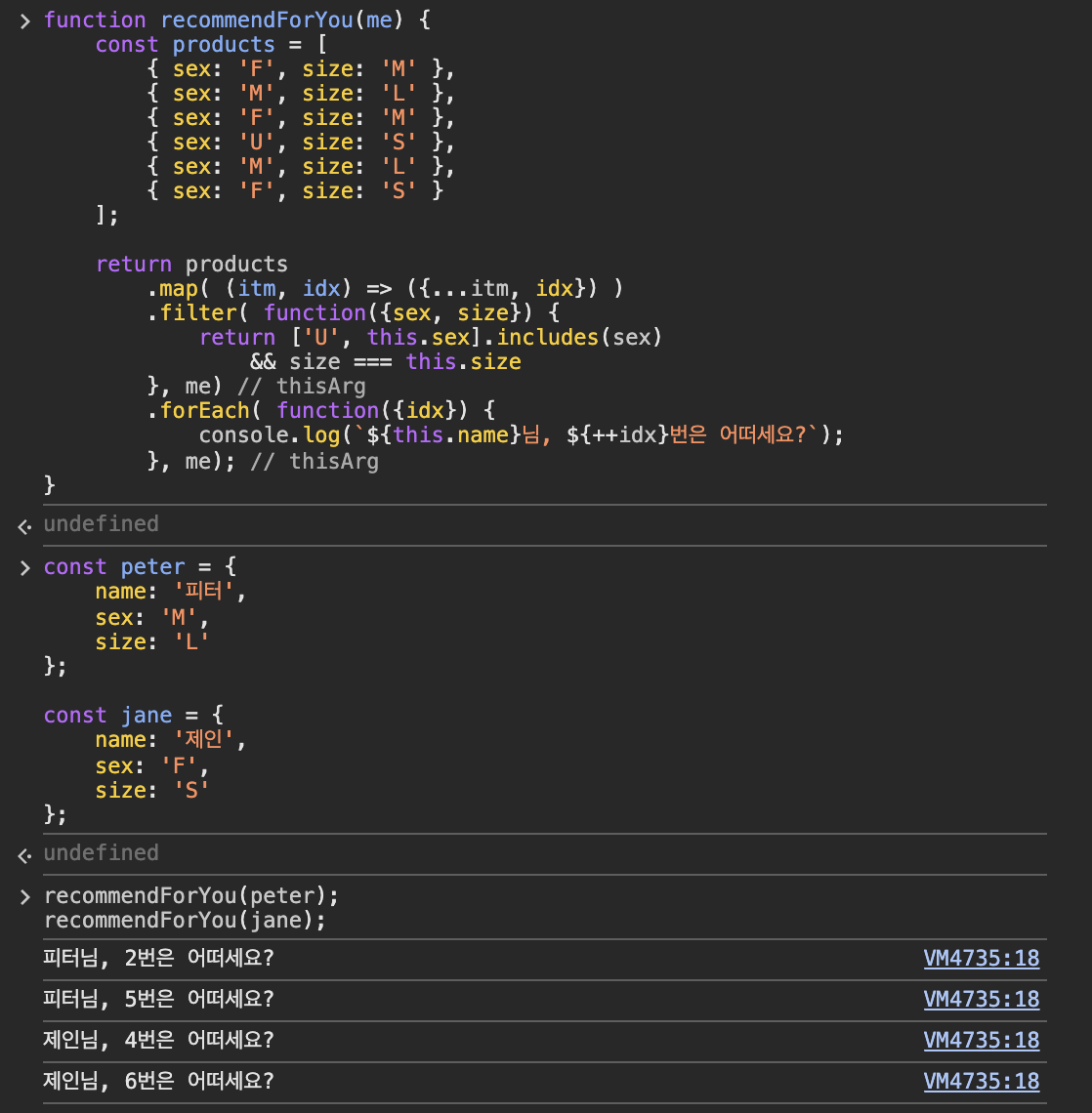This screenshot has width=1092, height=1113.
Task: Click 'const products = [' line
Action: 211,45
